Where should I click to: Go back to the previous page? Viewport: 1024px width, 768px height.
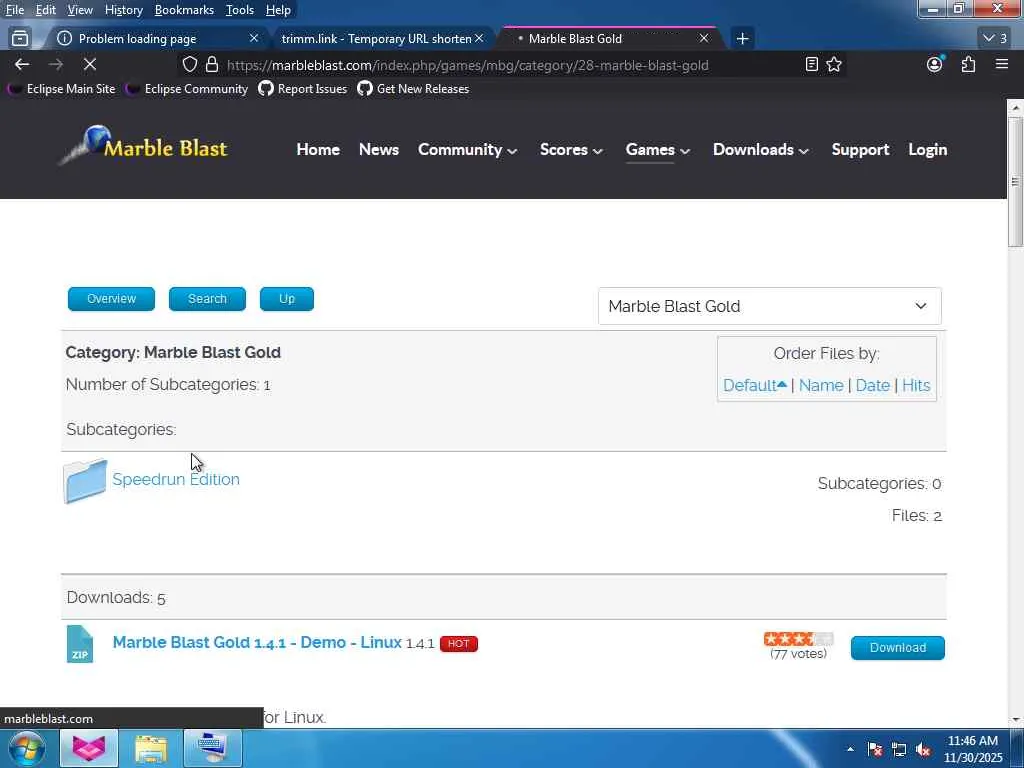click(22, 64)
